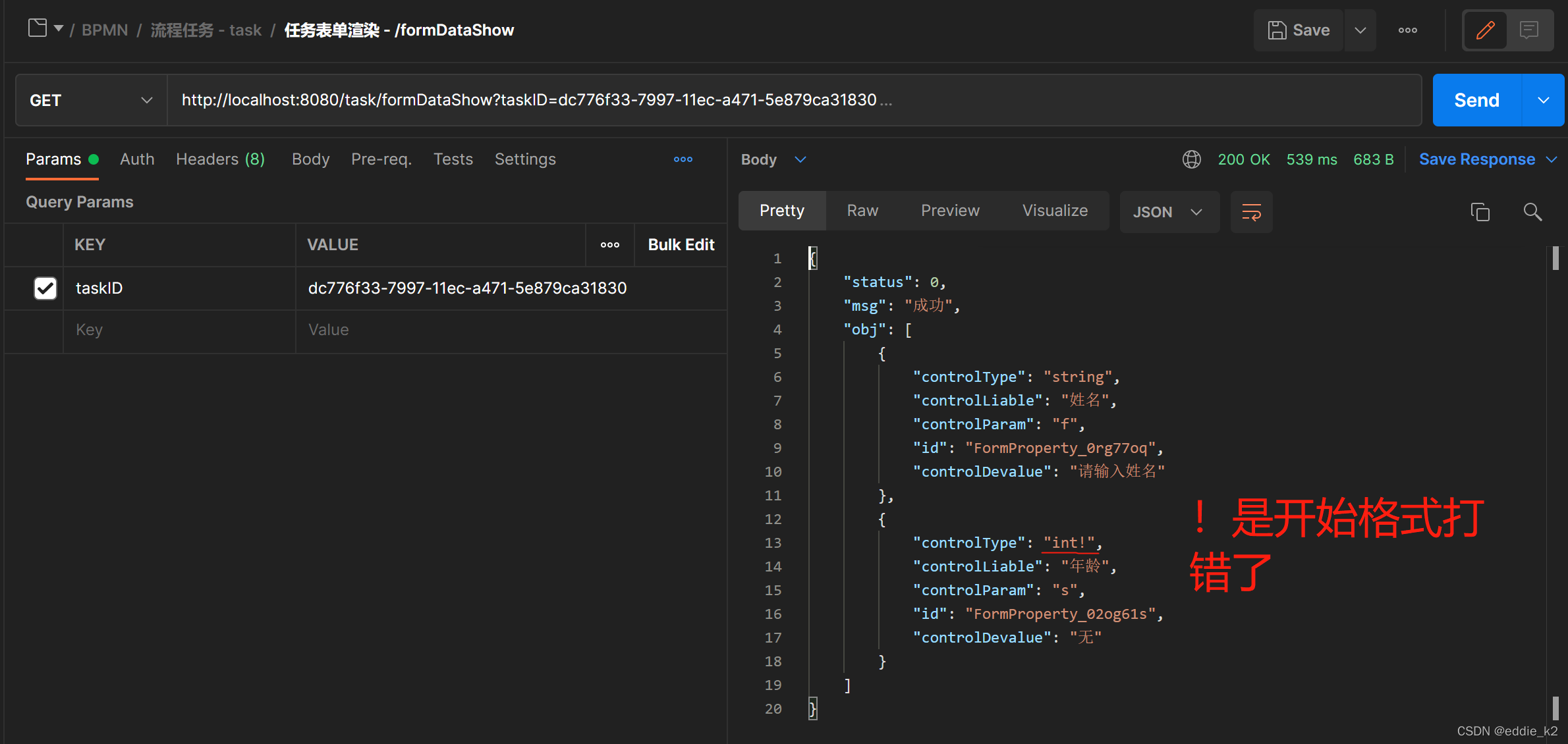Change the GET request method dropdown
The width and height of the screenshot is (1568, 744).
click(x=91, y=100)
